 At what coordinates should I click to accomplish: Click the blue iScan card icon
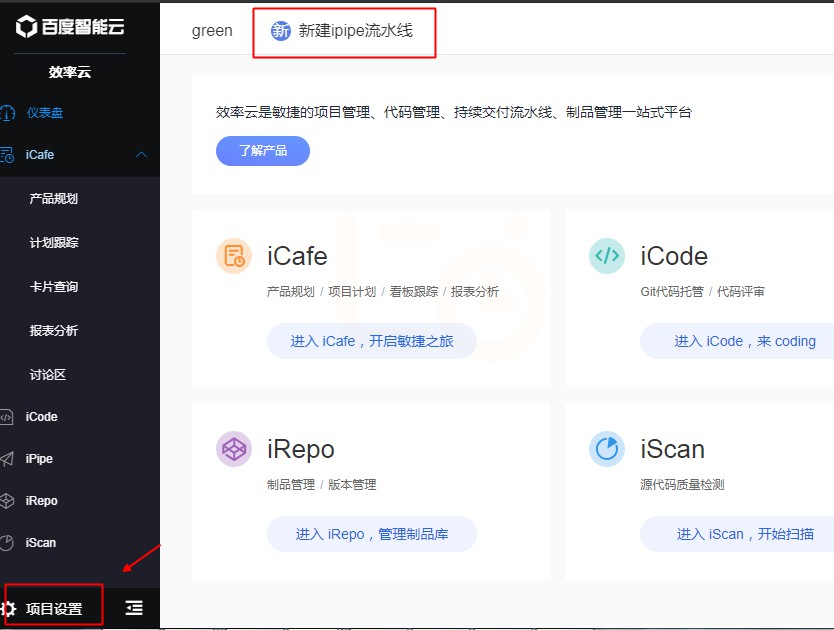pyautogui.click(x=607, y=449)
